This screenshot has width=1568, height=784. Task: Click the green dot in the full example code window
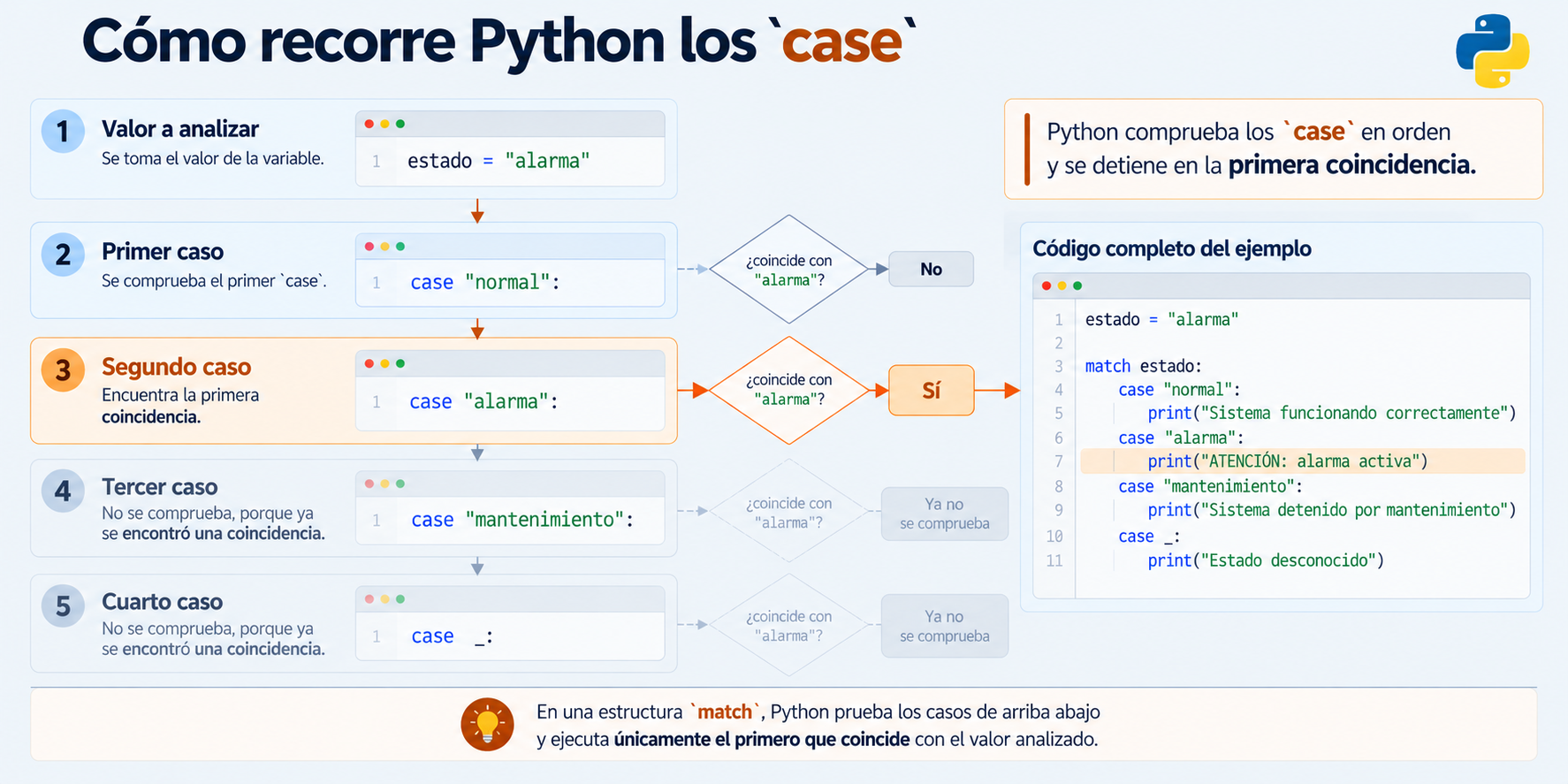pyautogui.click(x=1077, y=285)
